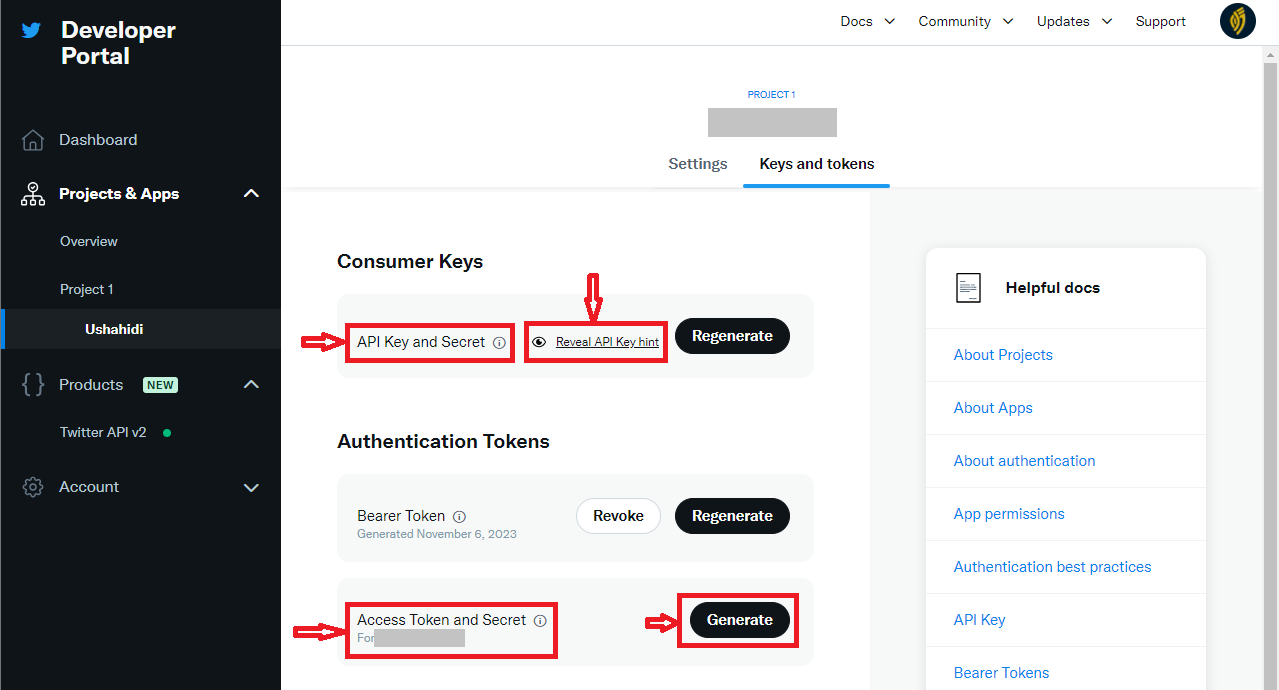Select the Keys and tokens tab

pos(816,164)
